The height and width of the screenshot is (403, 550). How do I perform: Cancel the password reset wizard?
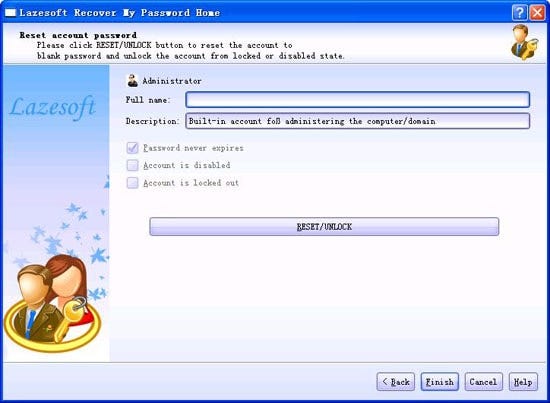pyautogui.click(x=483, y=382)
